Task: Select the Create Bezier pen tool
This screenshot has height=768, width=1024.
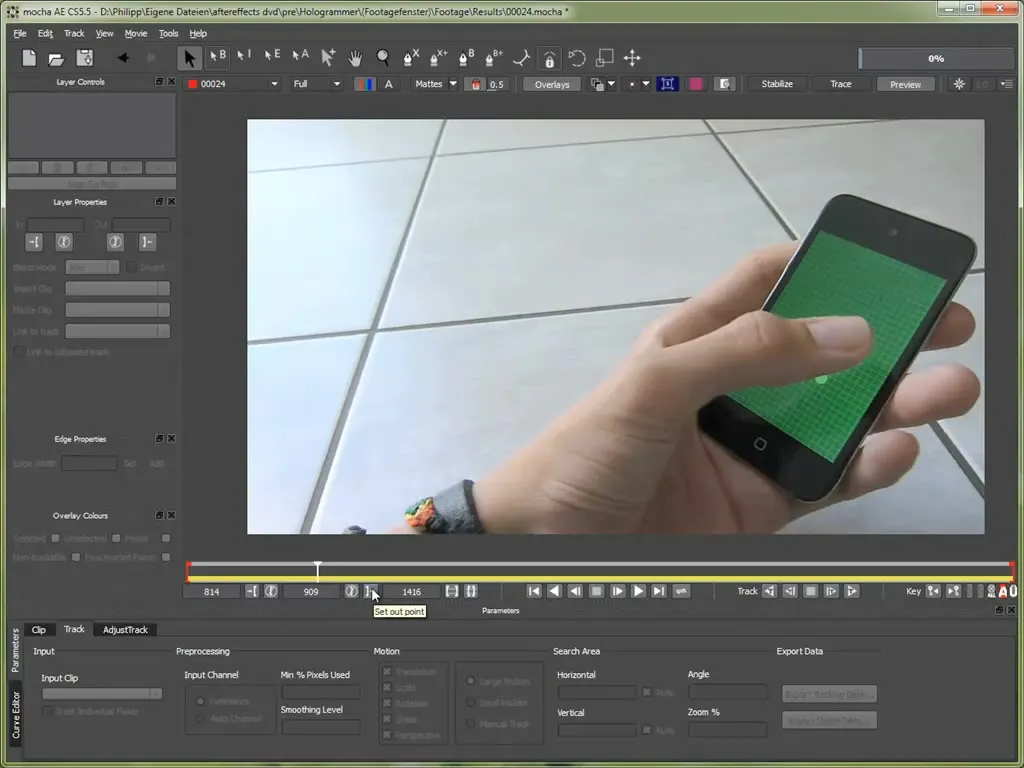Action: coord(466,58)
